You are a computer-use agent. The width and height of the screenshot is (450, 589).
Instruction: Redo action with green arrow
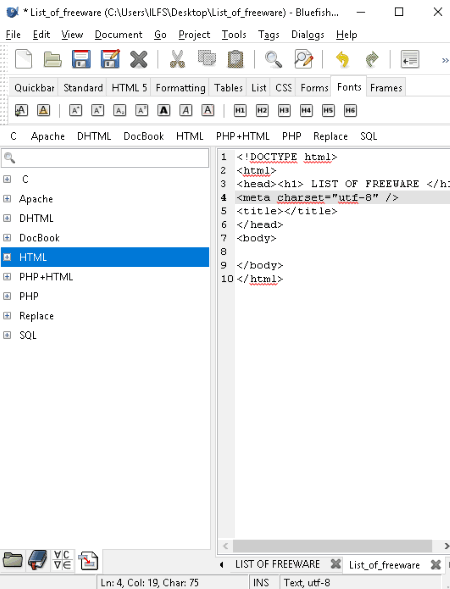pyautogui.click(x=372, y=59)
